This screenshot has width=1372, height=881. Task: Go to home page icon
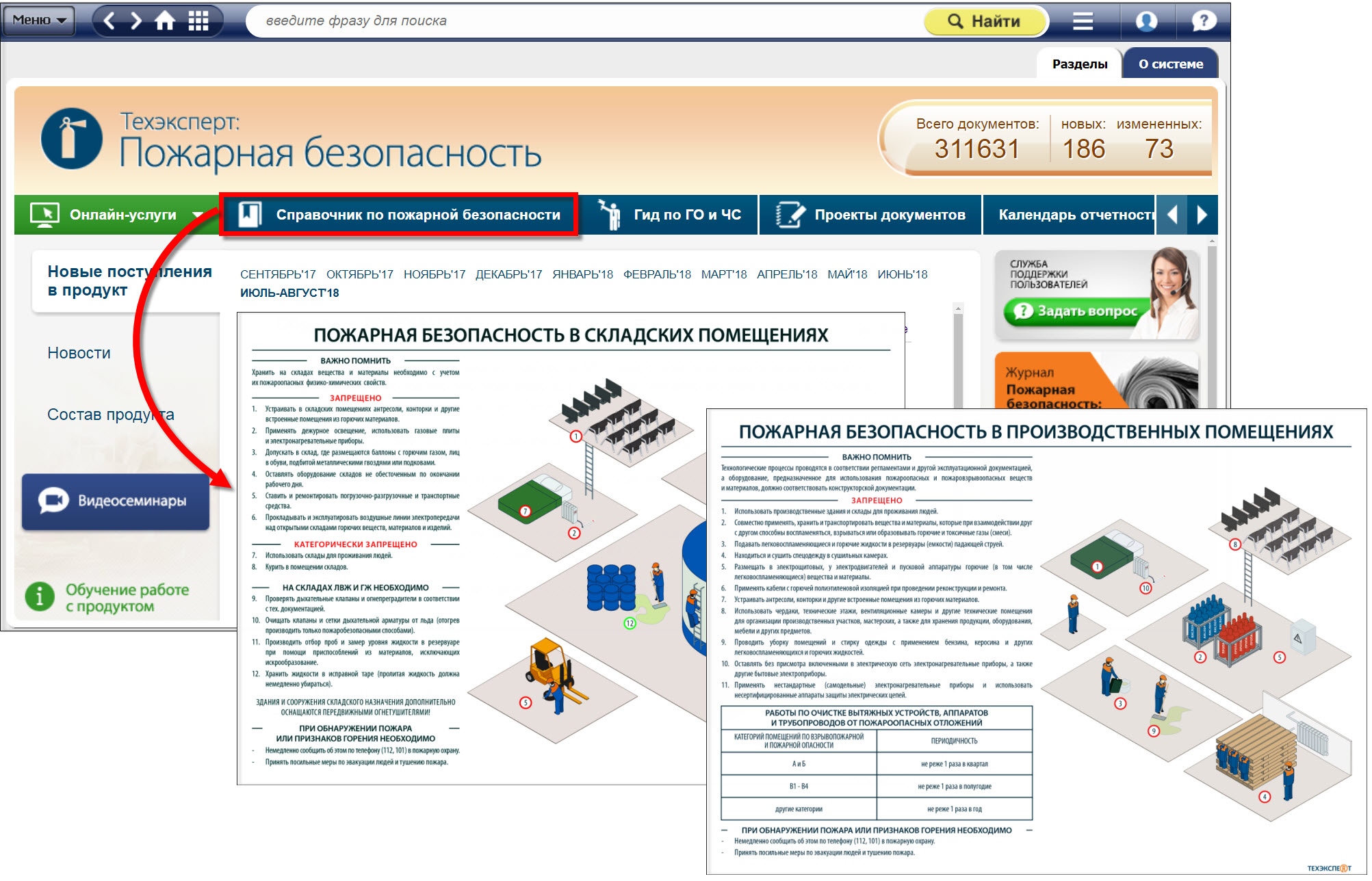[165, 21]
